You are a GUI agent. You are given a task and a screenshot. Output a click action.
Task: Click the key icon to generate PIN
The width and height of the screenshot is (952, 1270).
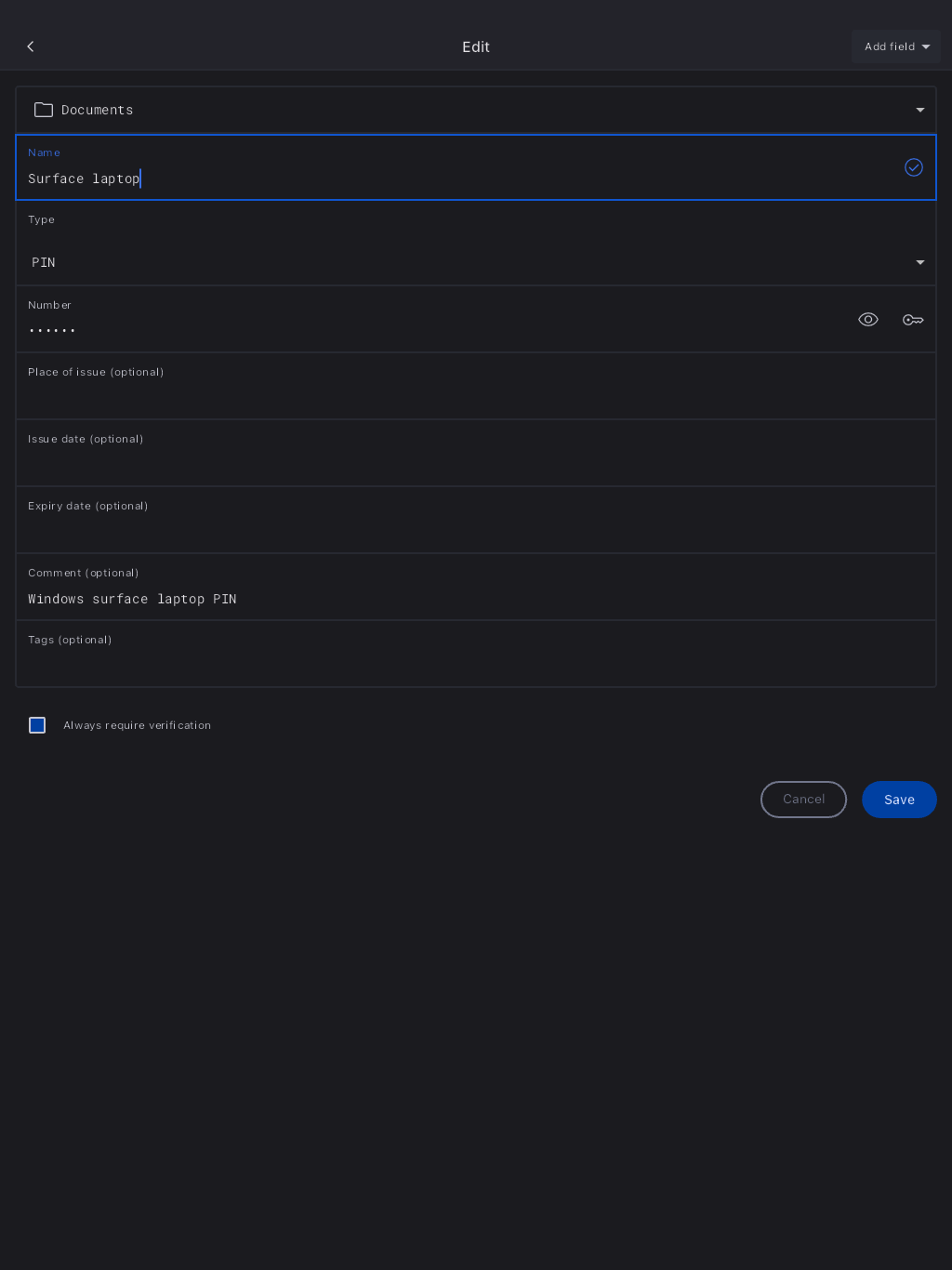913,320
